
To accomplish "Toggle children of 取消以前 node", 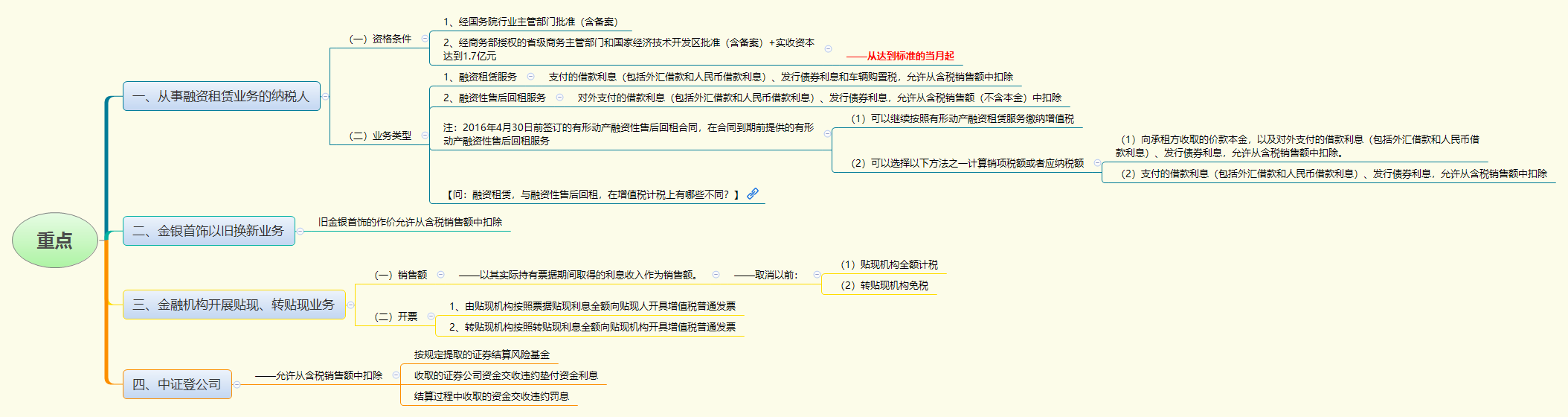I will tap(817, 275).
